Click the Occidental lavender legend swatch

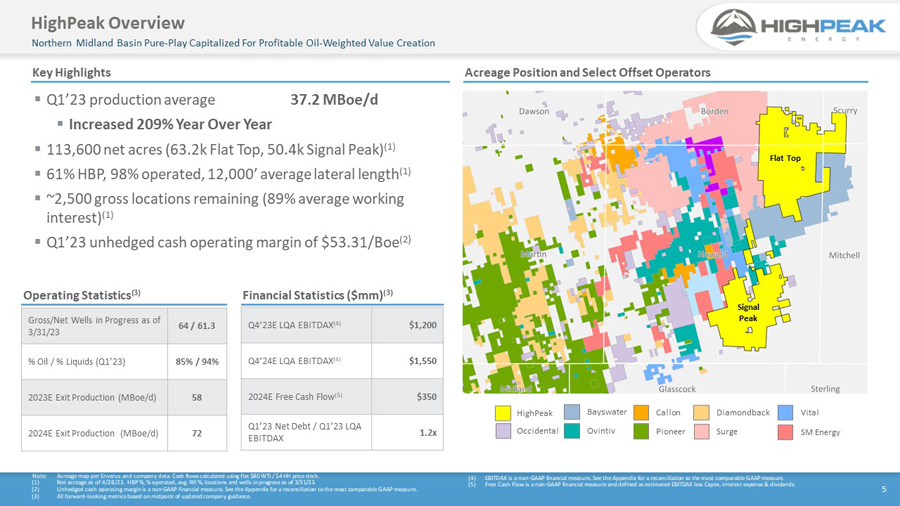pyautogui.click(x=503, y=431)
